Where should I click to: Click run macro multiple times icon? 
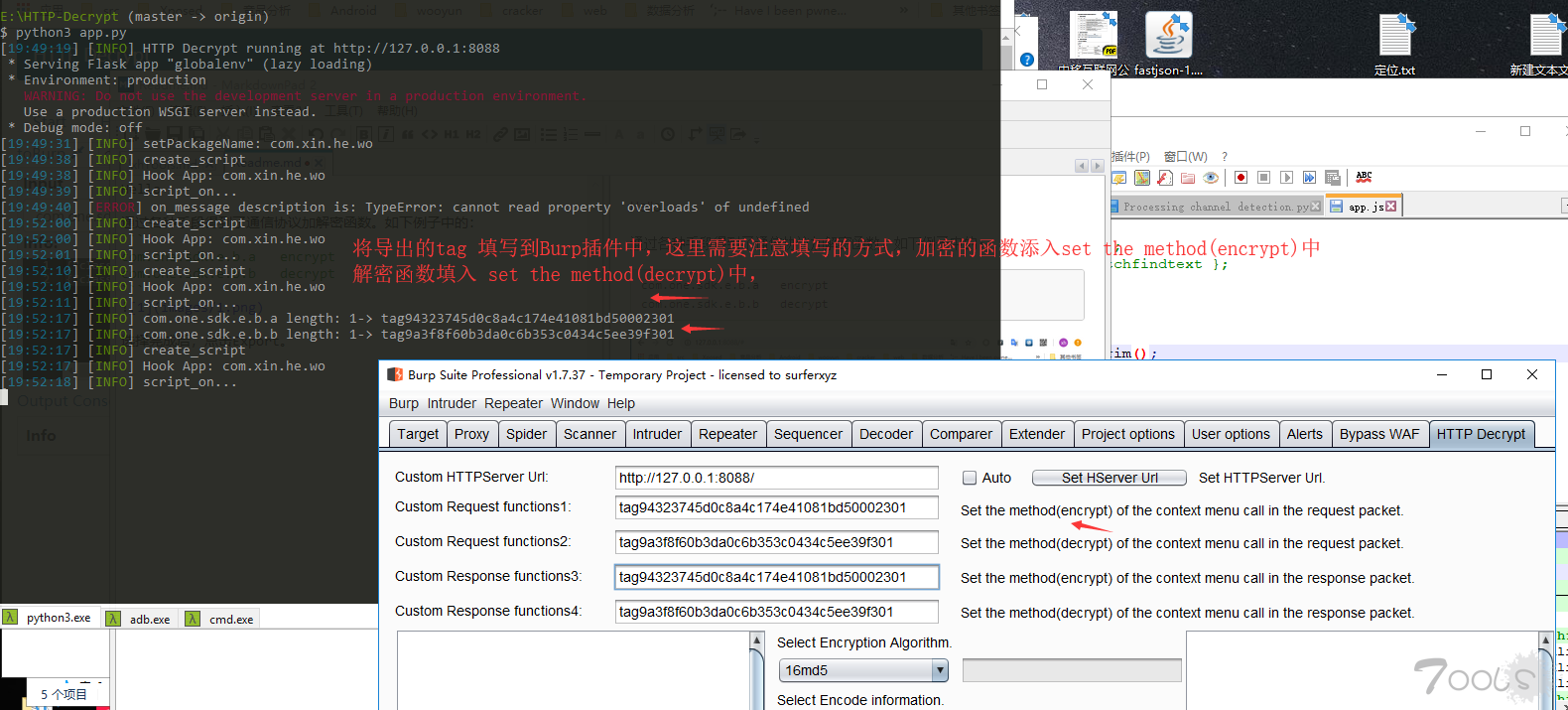coord(1309,178)
